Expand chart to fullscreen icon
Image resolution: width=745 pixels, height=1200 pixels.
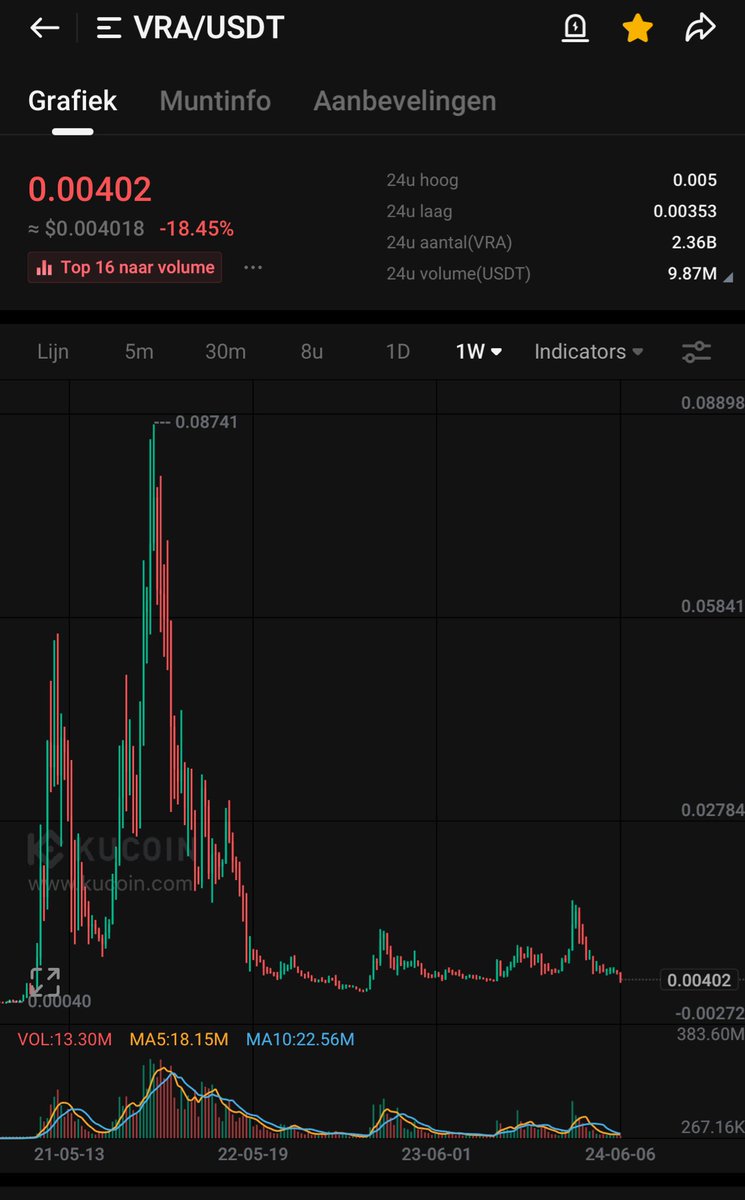coord(45,983)
